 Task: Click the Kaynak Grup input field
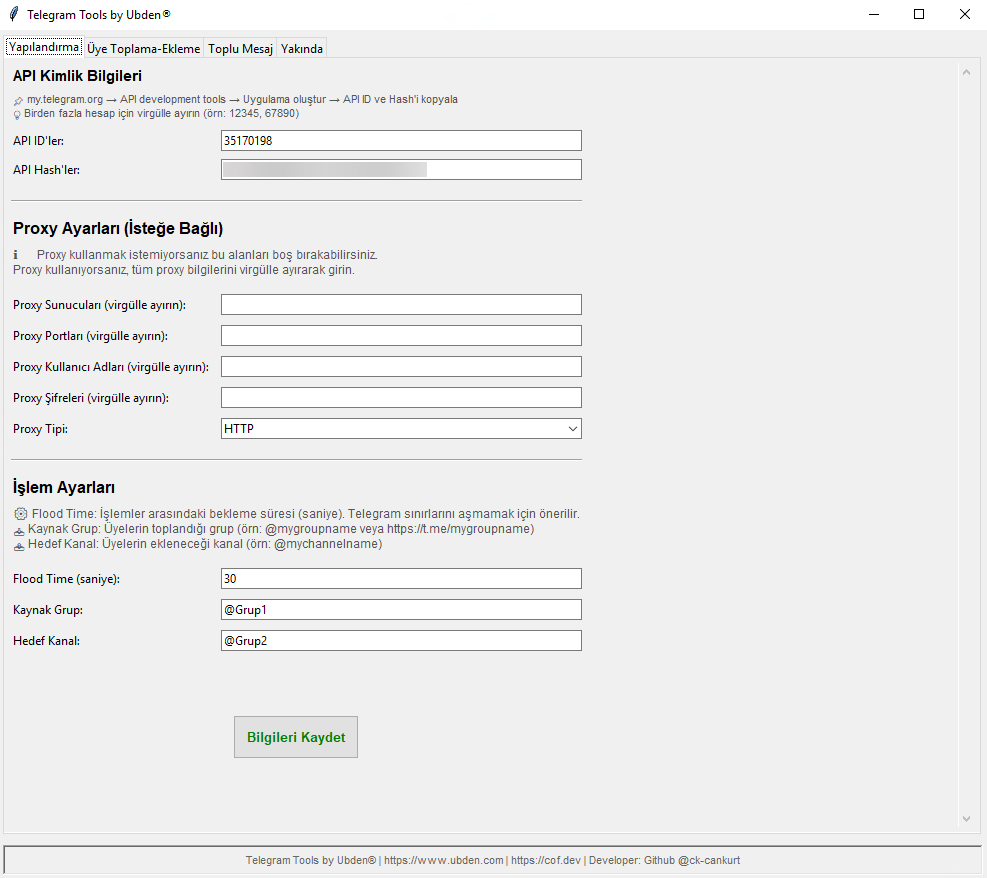[401, 610]
